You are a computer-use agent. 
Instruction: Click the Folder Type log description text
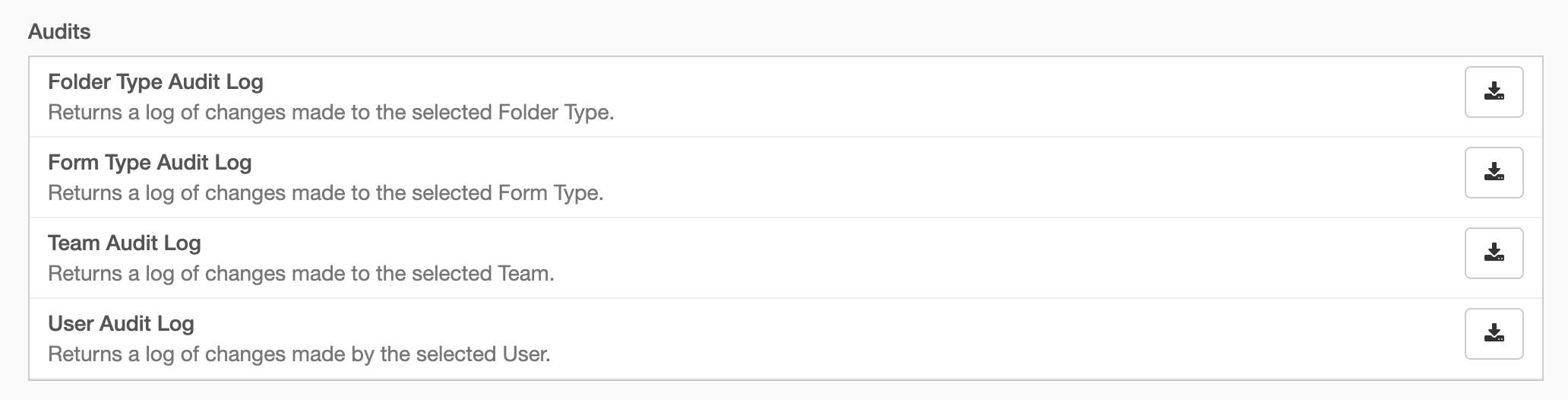331,113
